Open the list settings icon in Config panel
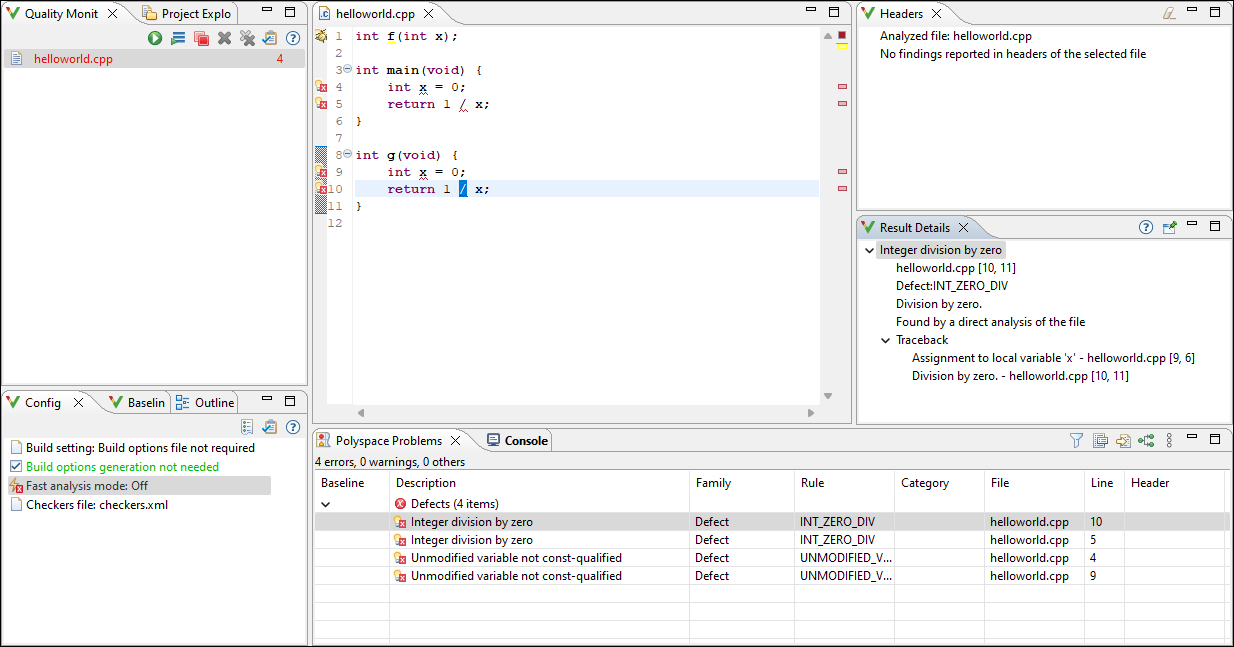Screen dimensions: 1234x647 245,426
